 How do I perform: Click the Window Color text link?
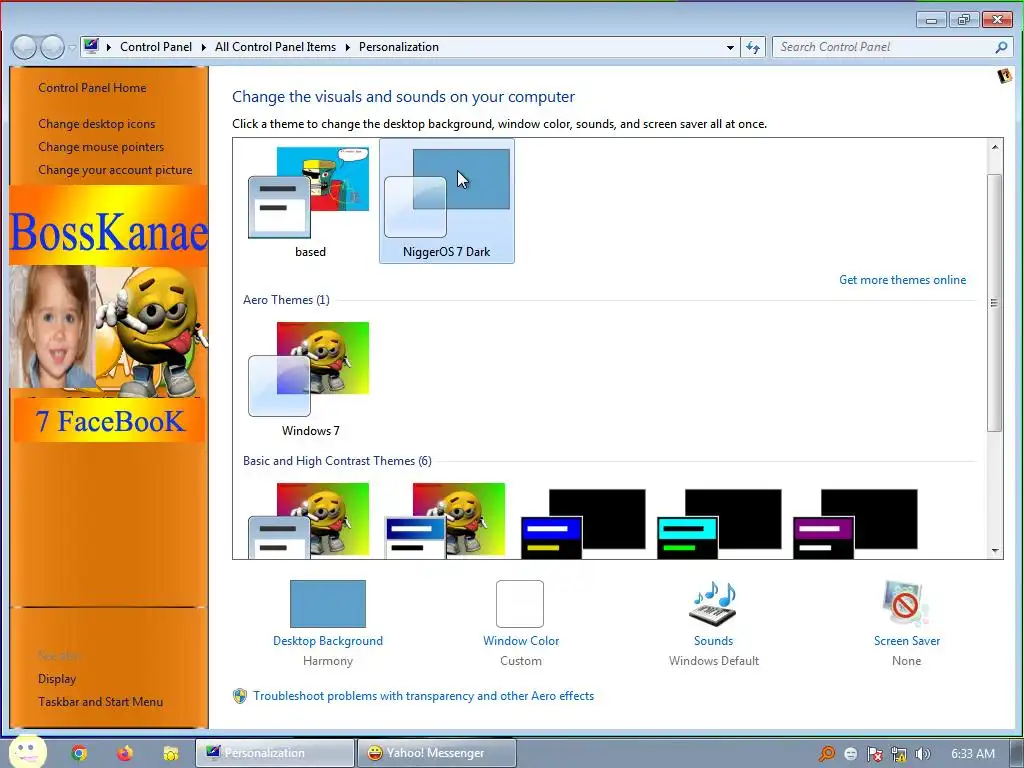(x=521, y=641)
